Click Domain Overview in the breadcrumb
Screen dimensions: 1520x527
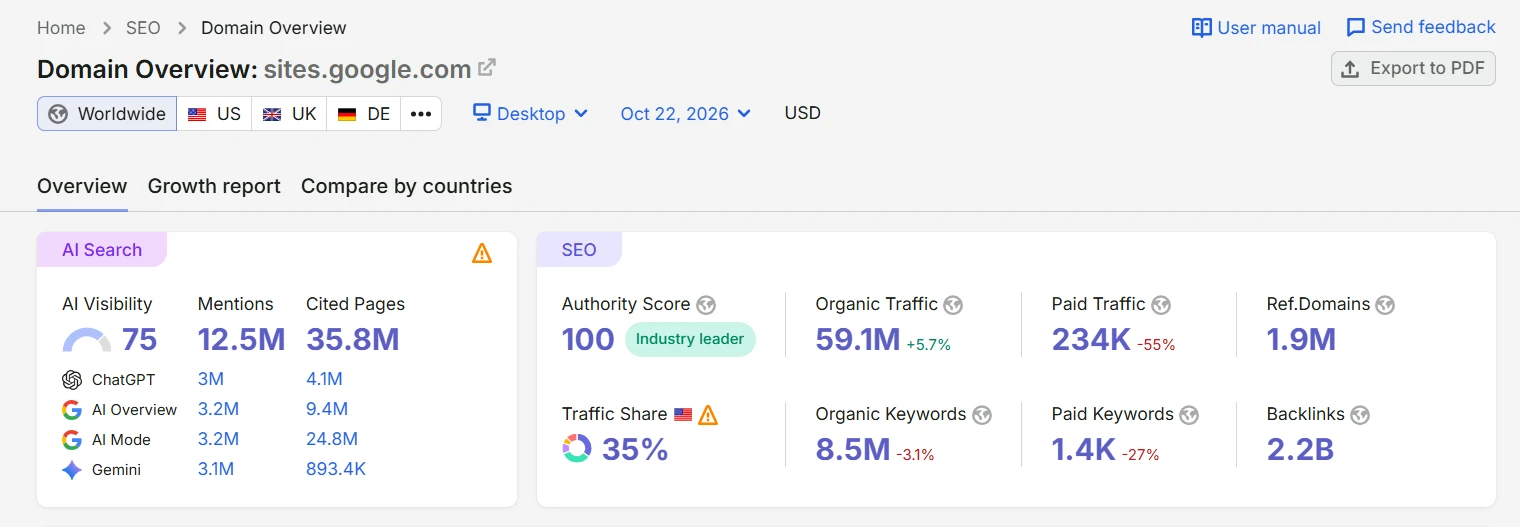(274, 28)
